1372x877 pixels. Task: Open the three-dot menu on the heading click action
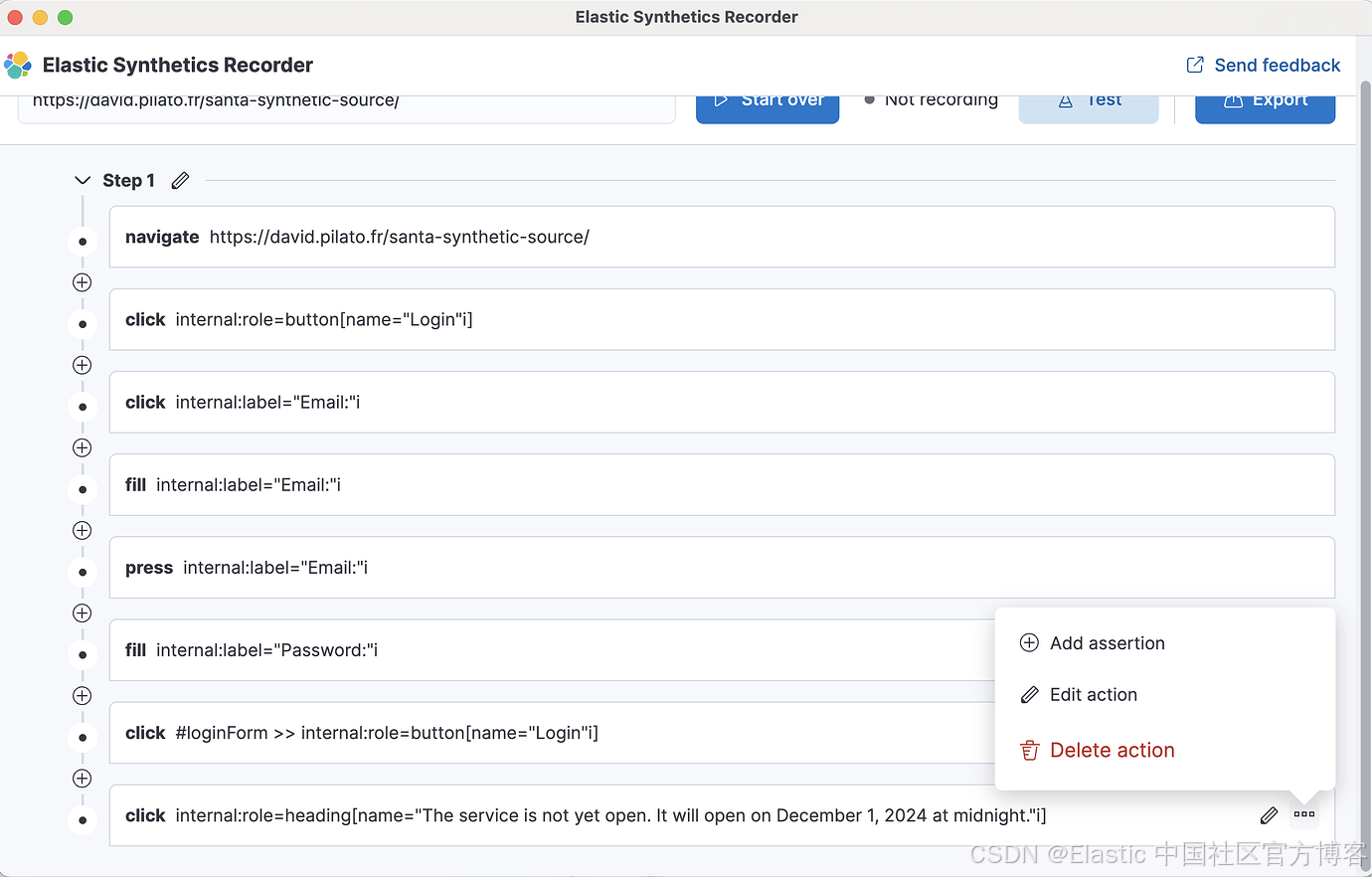[1304, 814]
